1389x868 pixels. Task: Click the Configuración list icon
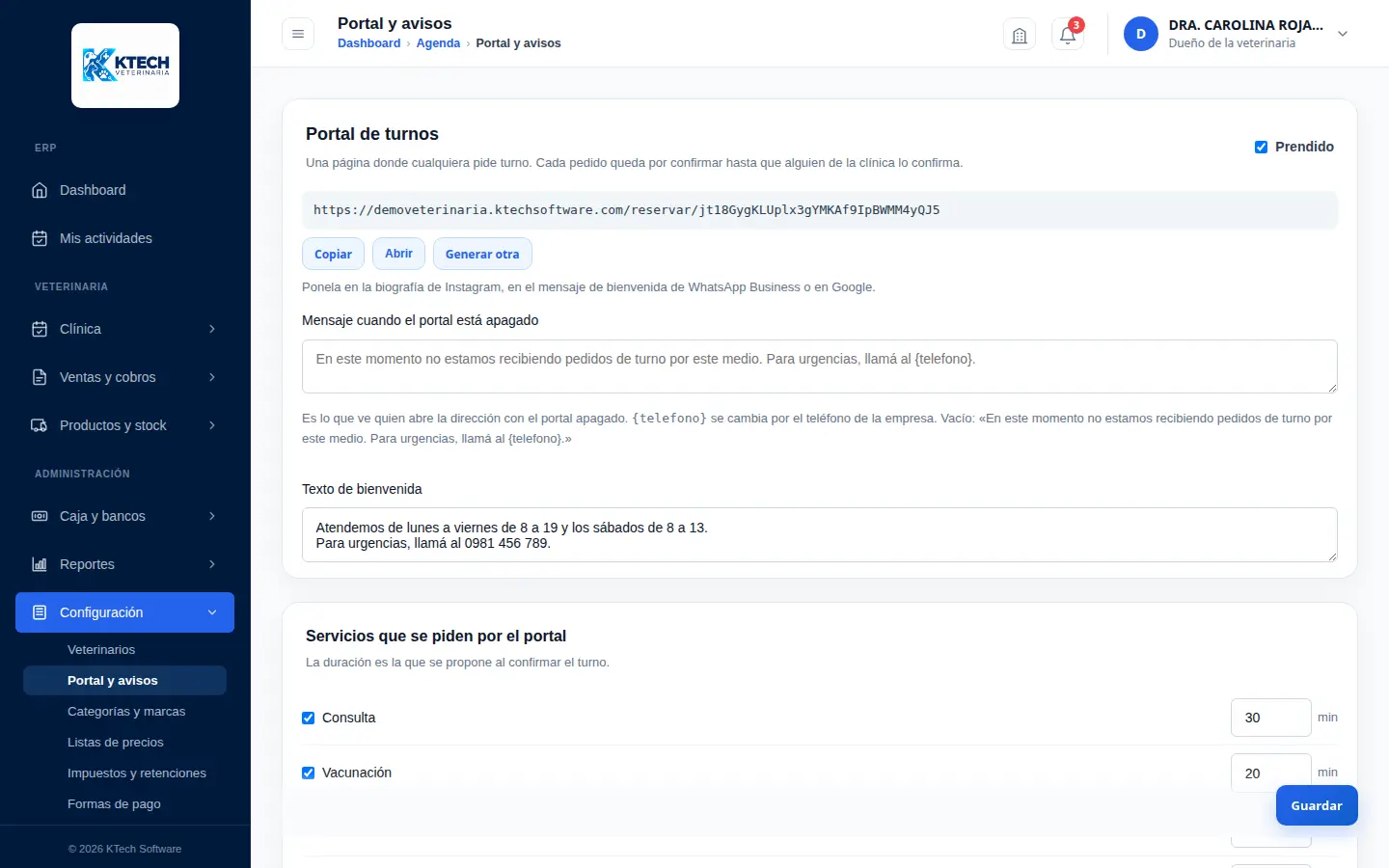pyautogui.click(x=40, y=612)
